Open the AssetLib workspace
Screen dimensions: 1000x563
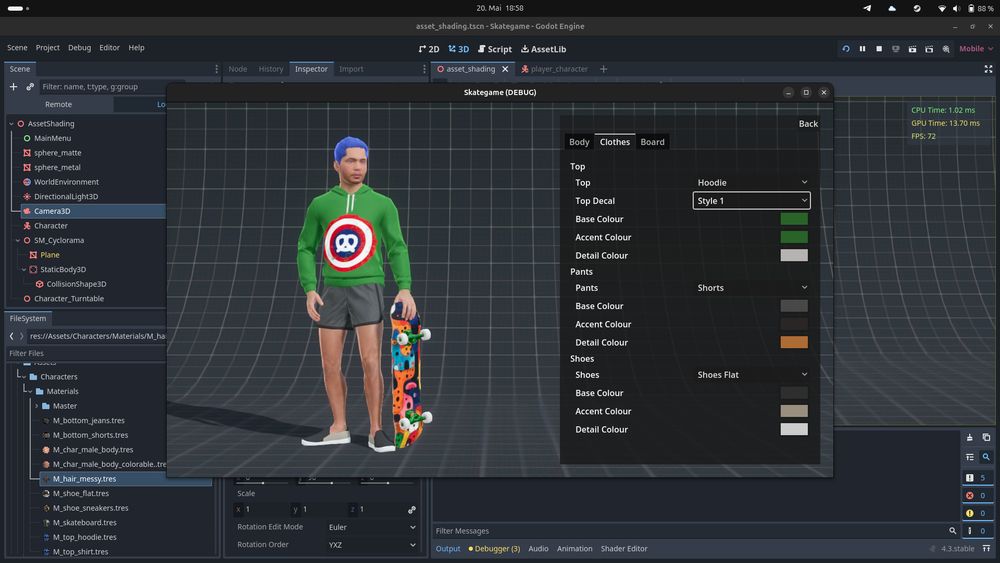[543, 49]
